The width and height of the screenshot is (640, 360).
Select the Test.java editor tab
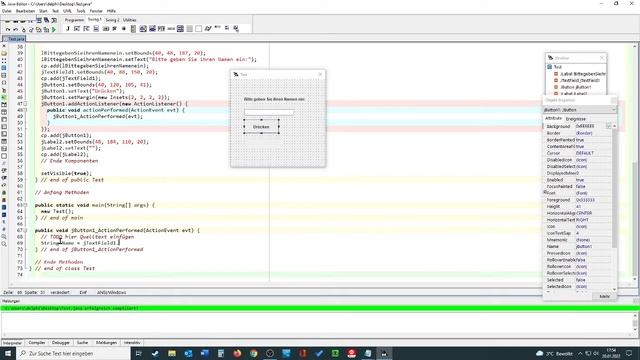[x=15, y=39]
